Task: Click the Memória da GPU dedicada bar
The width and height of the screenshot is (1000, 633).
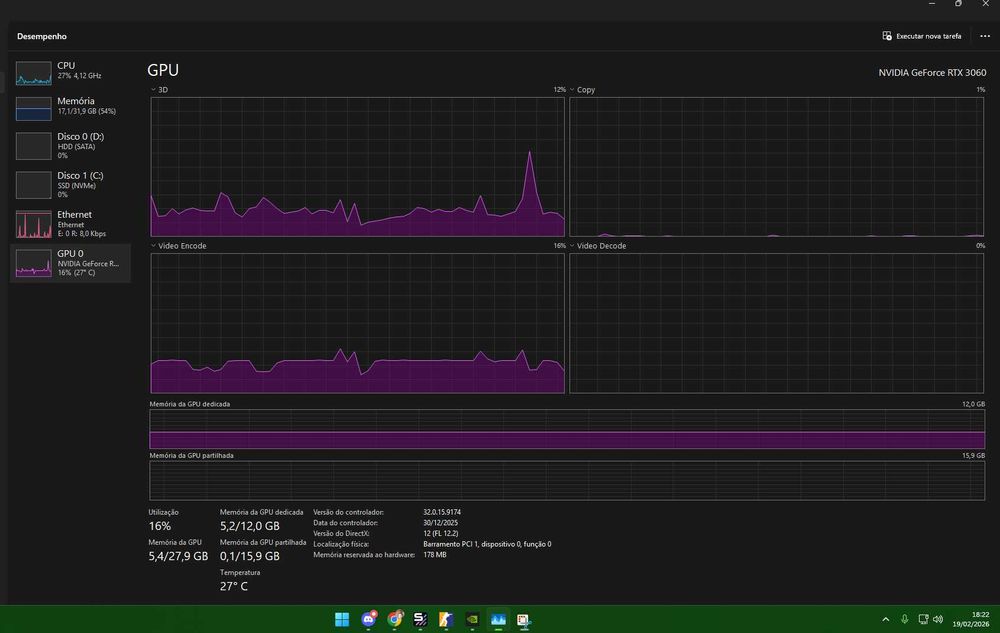Action: (x=567, y=429)
